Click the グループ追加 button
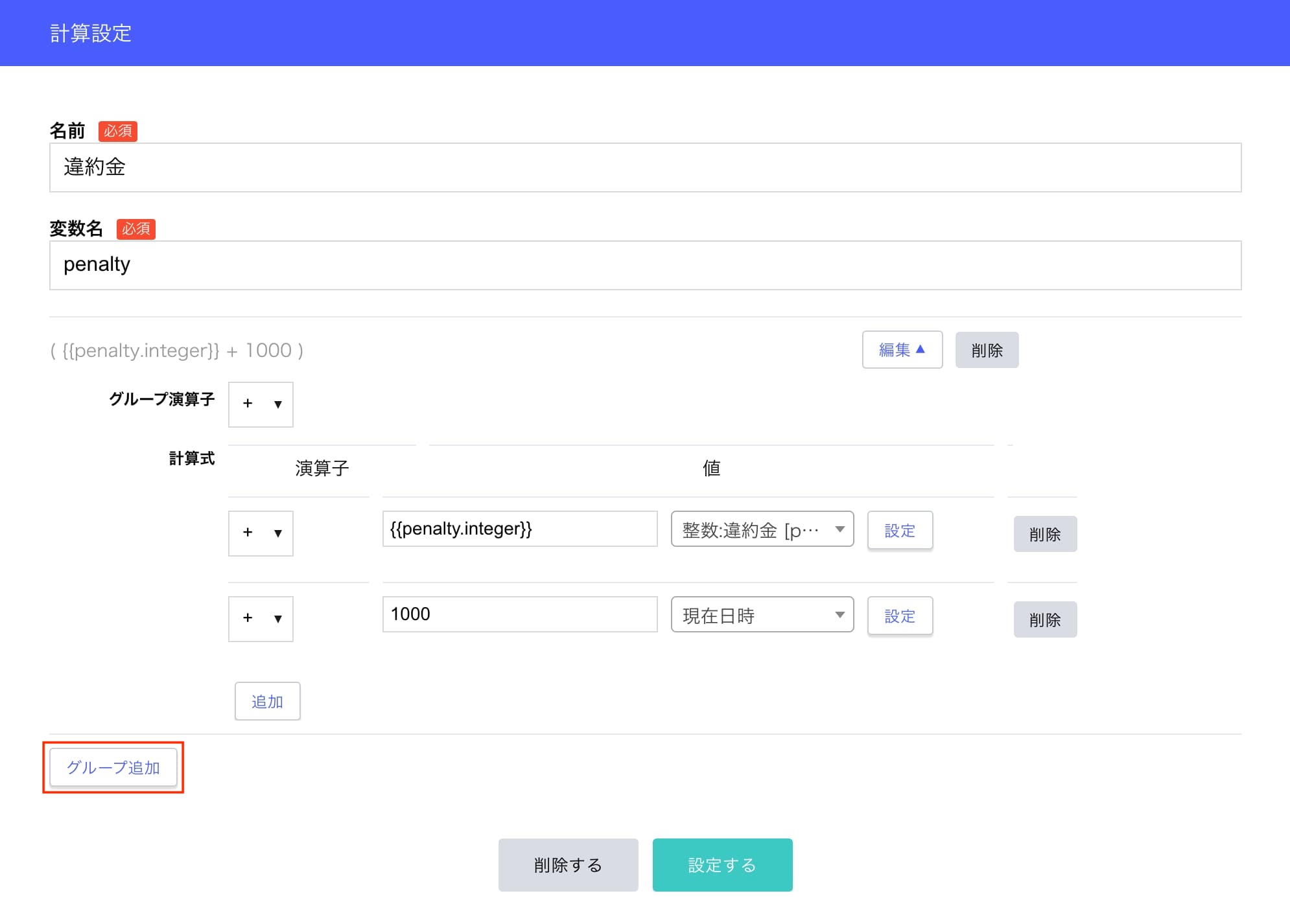 113,768
